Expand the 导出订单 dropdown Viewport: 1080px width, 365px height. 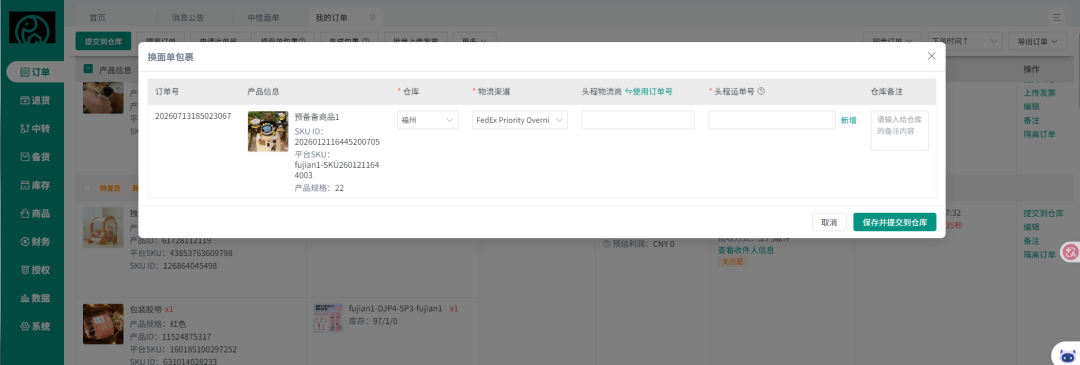pos(1037,41)
